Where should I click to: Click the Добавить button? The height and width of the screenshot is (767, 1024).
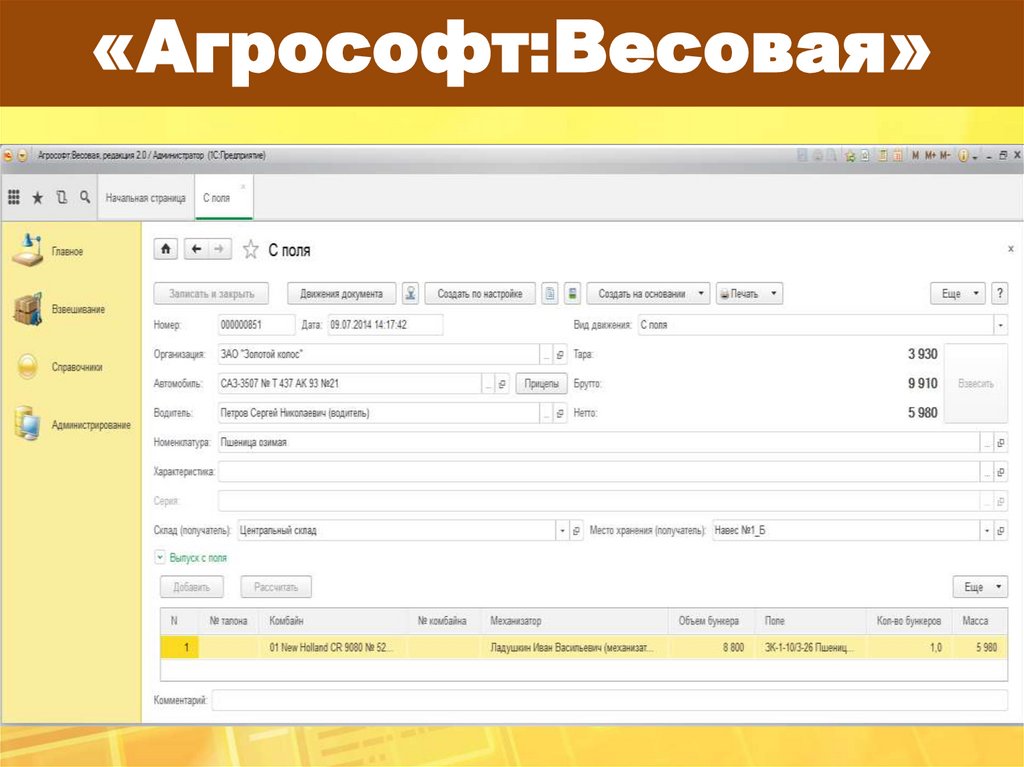[192, 587]
